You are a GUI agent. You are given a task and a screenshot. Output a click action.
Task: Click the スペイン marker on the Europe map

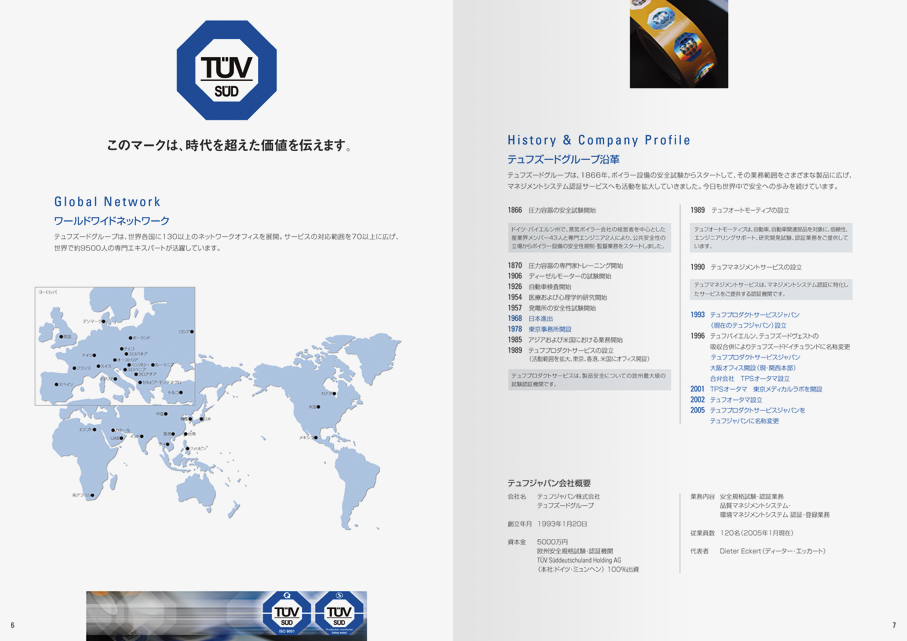tap(56, 384)
